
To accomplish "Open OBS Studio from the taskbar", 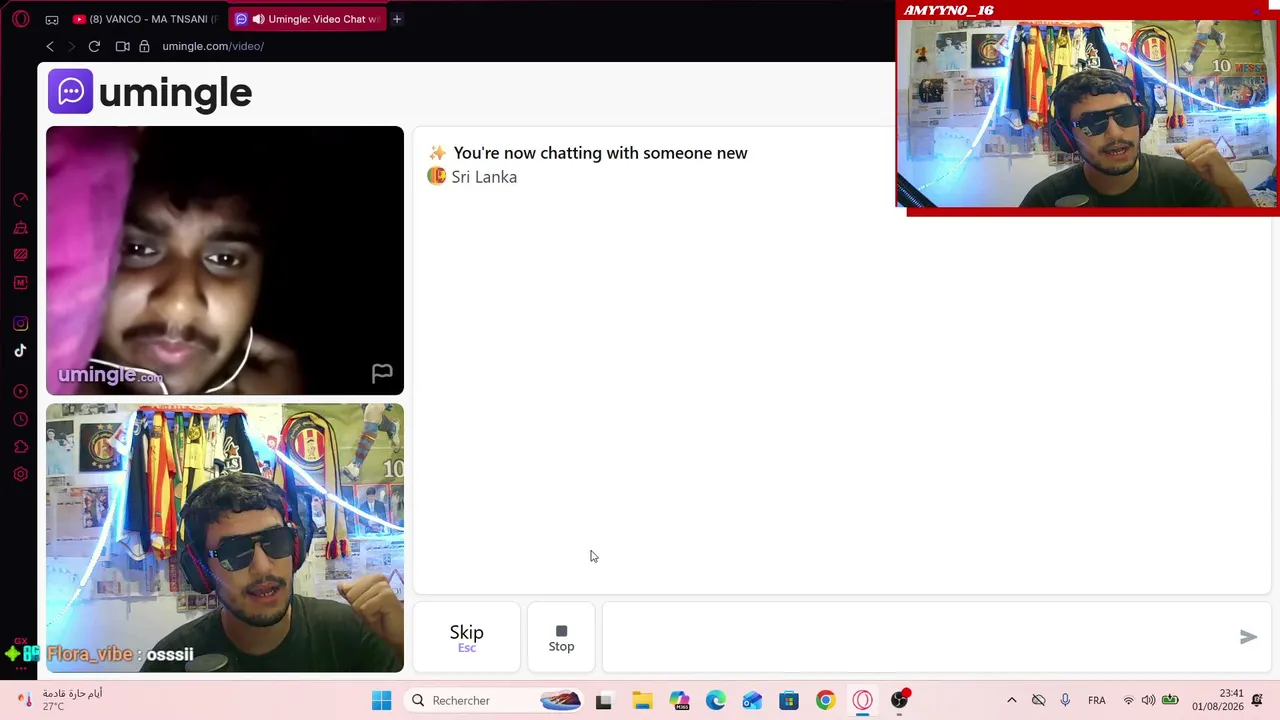I will coord(900,700).
